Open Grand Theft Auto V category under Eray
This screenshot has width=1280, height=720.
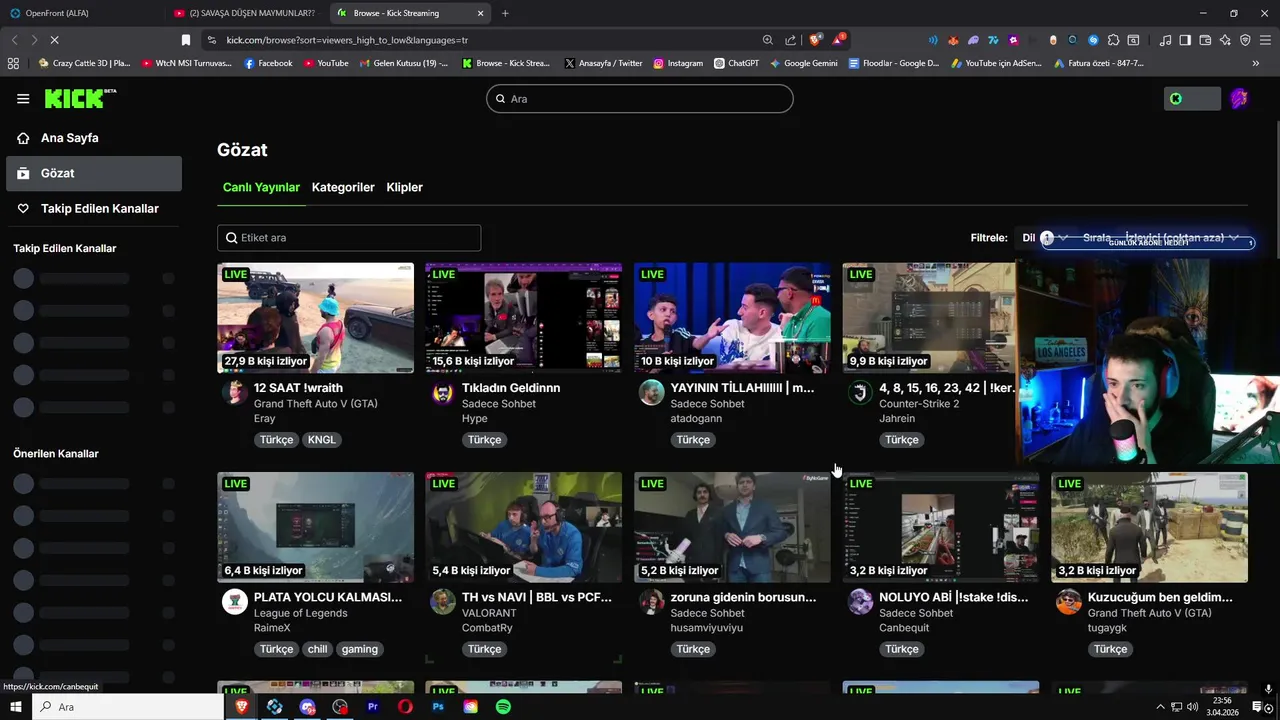tap(315, 404)
